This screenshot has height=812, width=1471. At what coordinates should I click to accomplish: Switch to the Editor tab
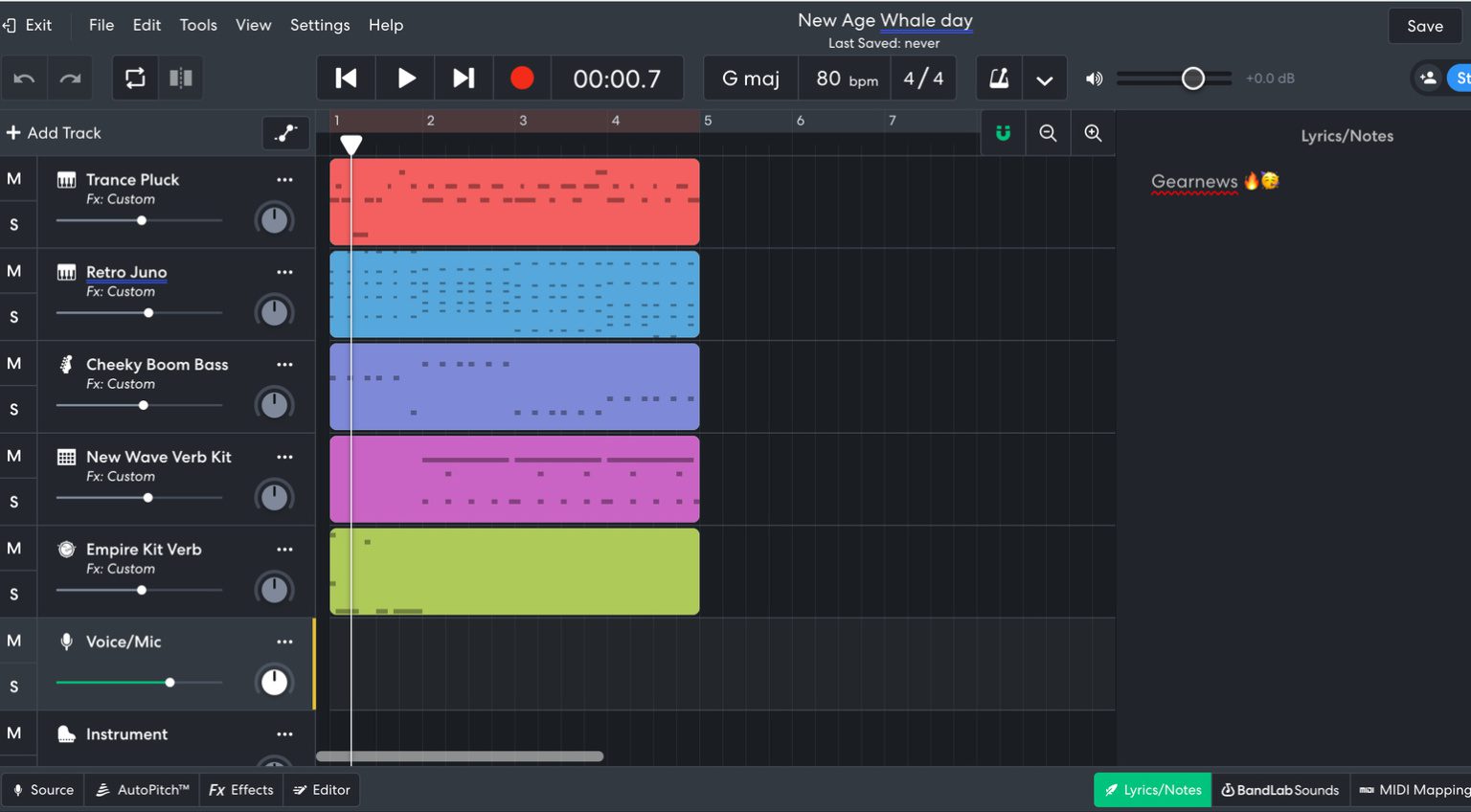coord(322,789)
